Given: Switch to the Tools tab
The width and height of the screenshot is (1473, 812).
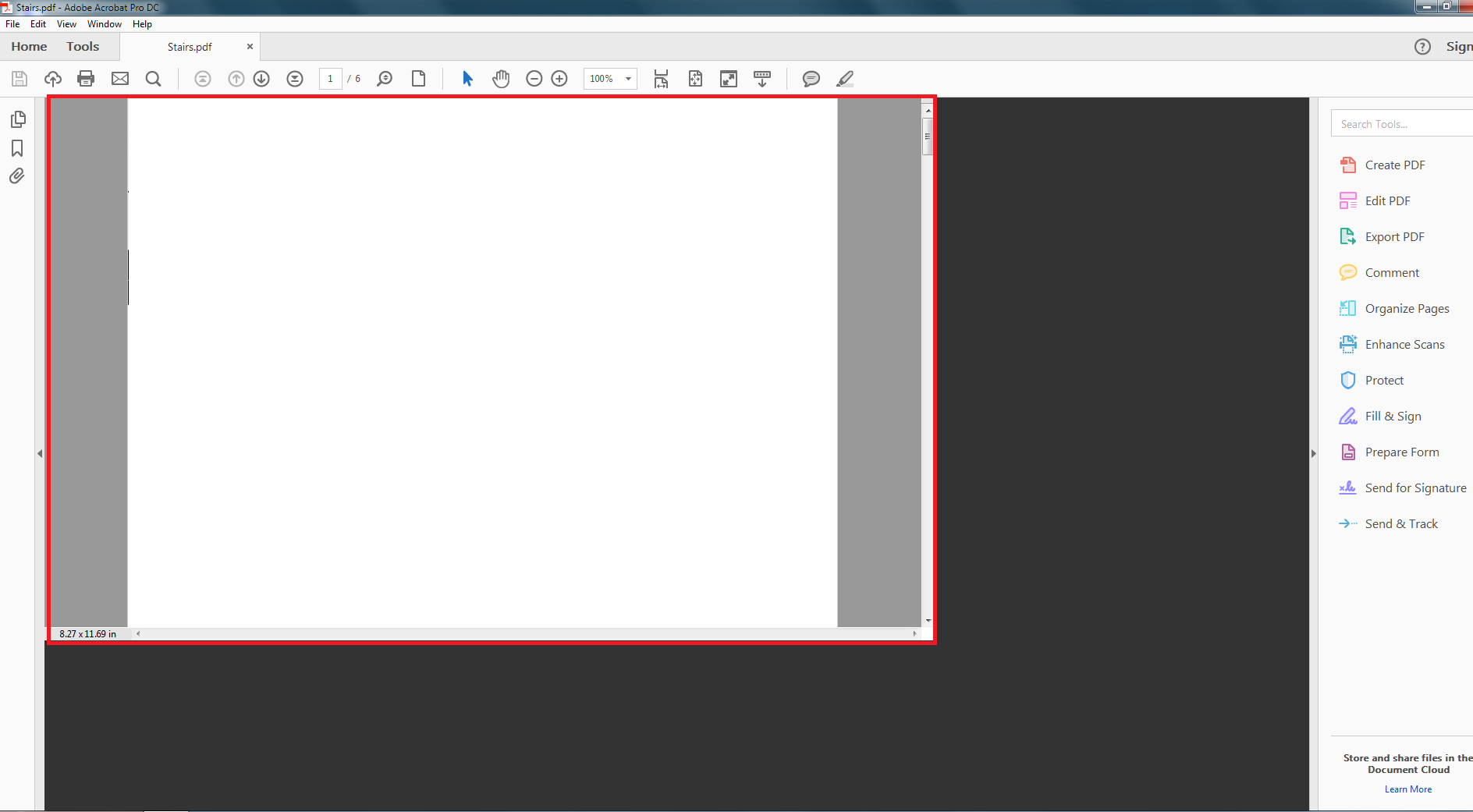Looking at the screenshot, I should [x=83, y=46].
